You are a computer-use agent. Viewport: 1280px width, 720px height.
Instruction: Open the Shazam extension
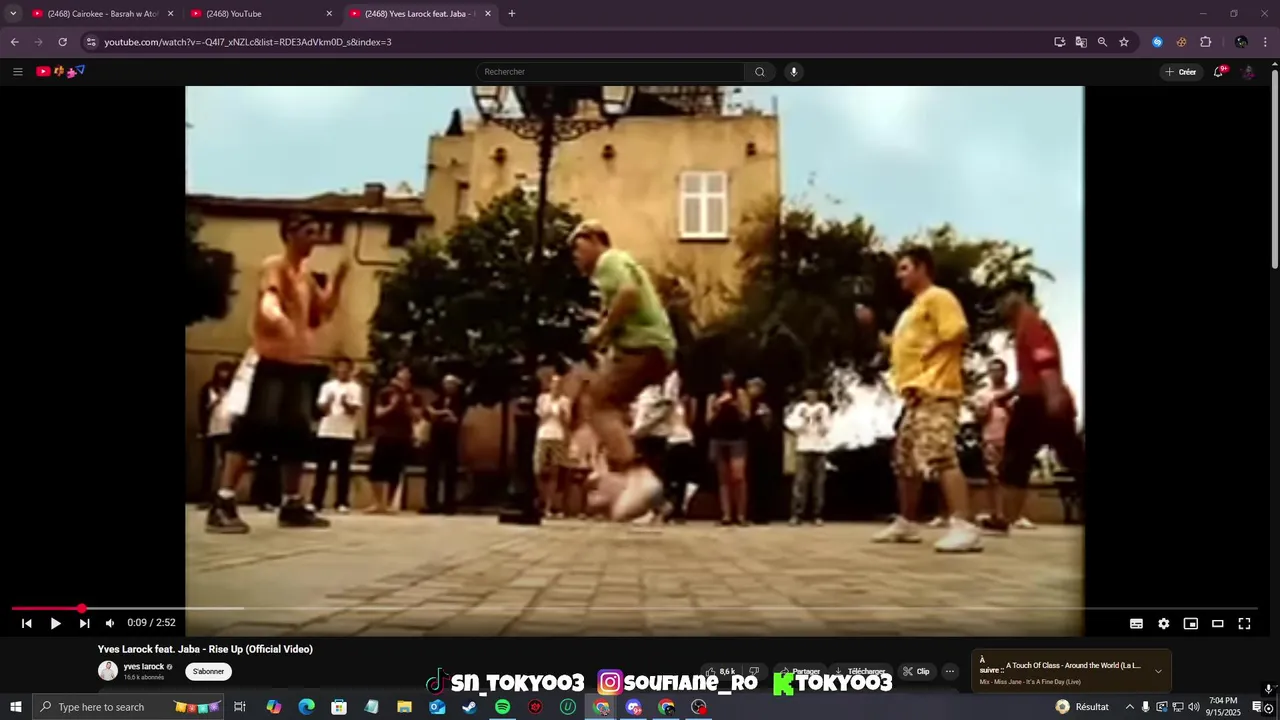(x=1157, y=42)
